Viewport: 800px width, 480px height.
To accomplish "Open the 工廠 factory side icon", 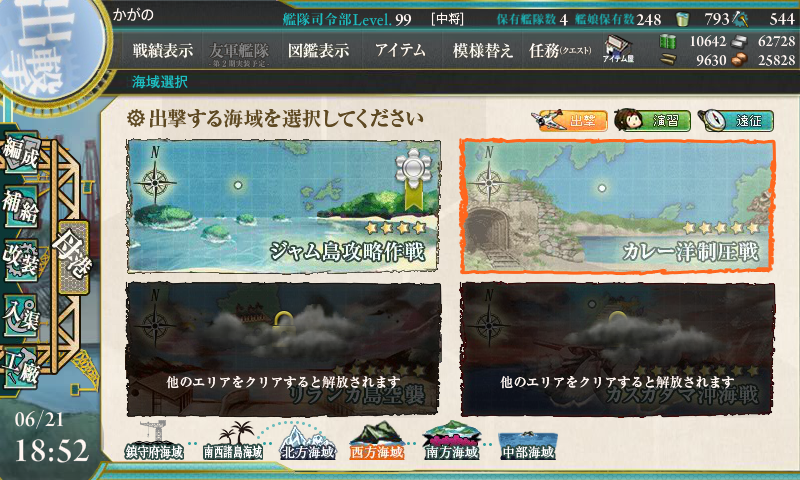I will 20,368.
